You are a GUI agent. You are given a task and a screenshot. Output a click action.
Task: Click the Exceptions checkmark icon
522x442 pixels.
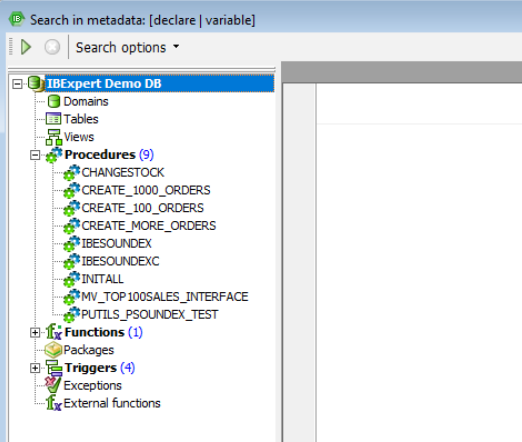53,385
